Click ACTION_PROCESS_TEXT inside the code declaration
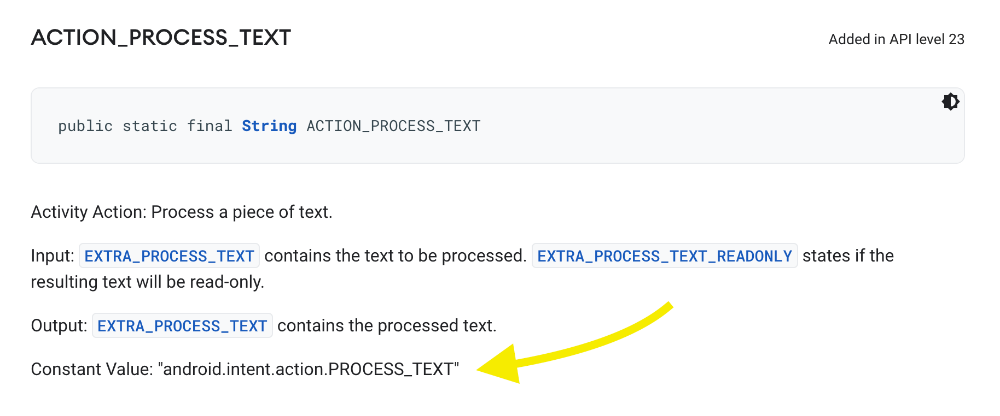This screenshot has height=416, width=1000. coord(393,126)
